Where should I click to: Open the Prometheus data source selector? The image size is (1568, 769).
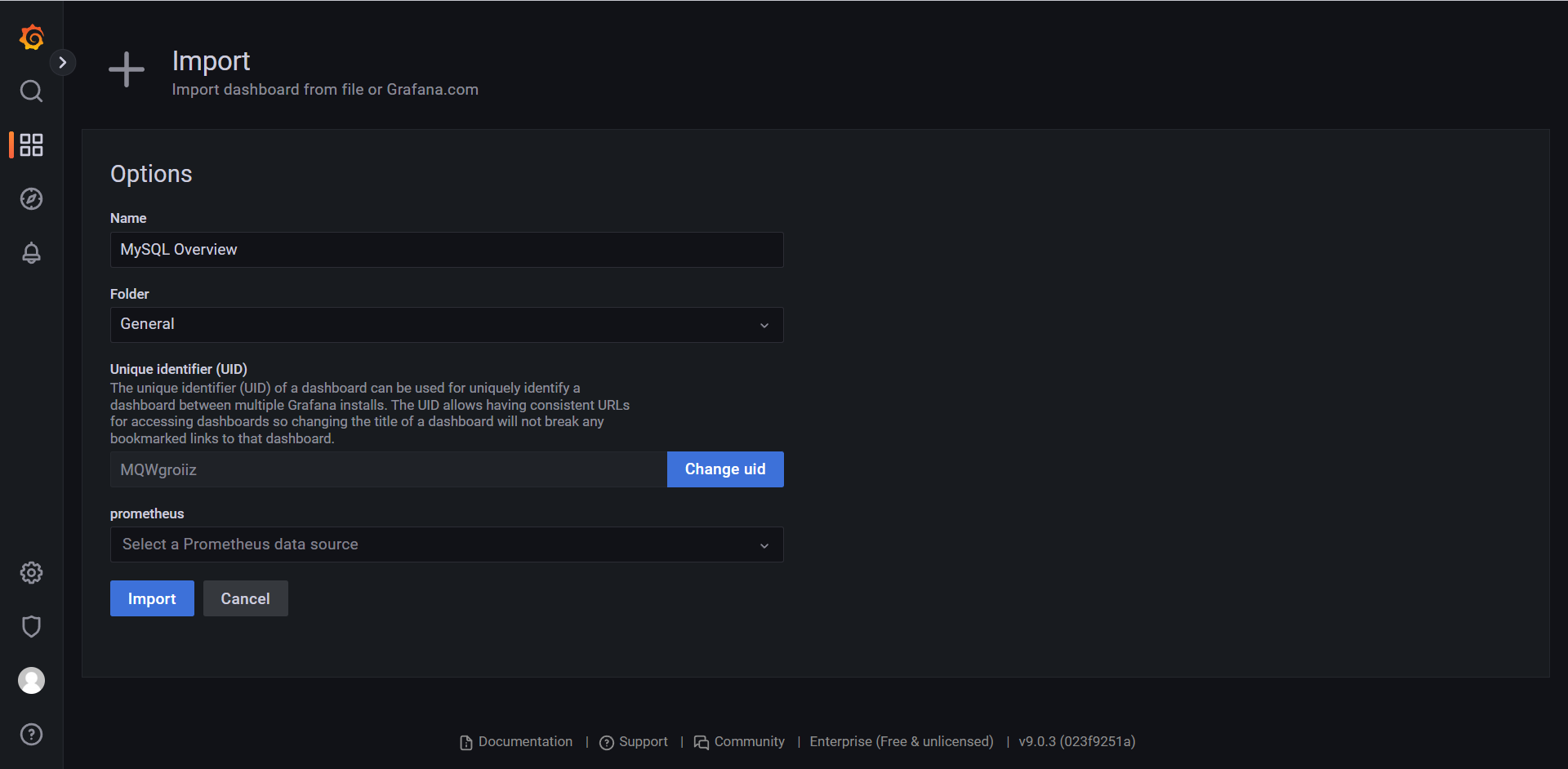click(447, 545)
